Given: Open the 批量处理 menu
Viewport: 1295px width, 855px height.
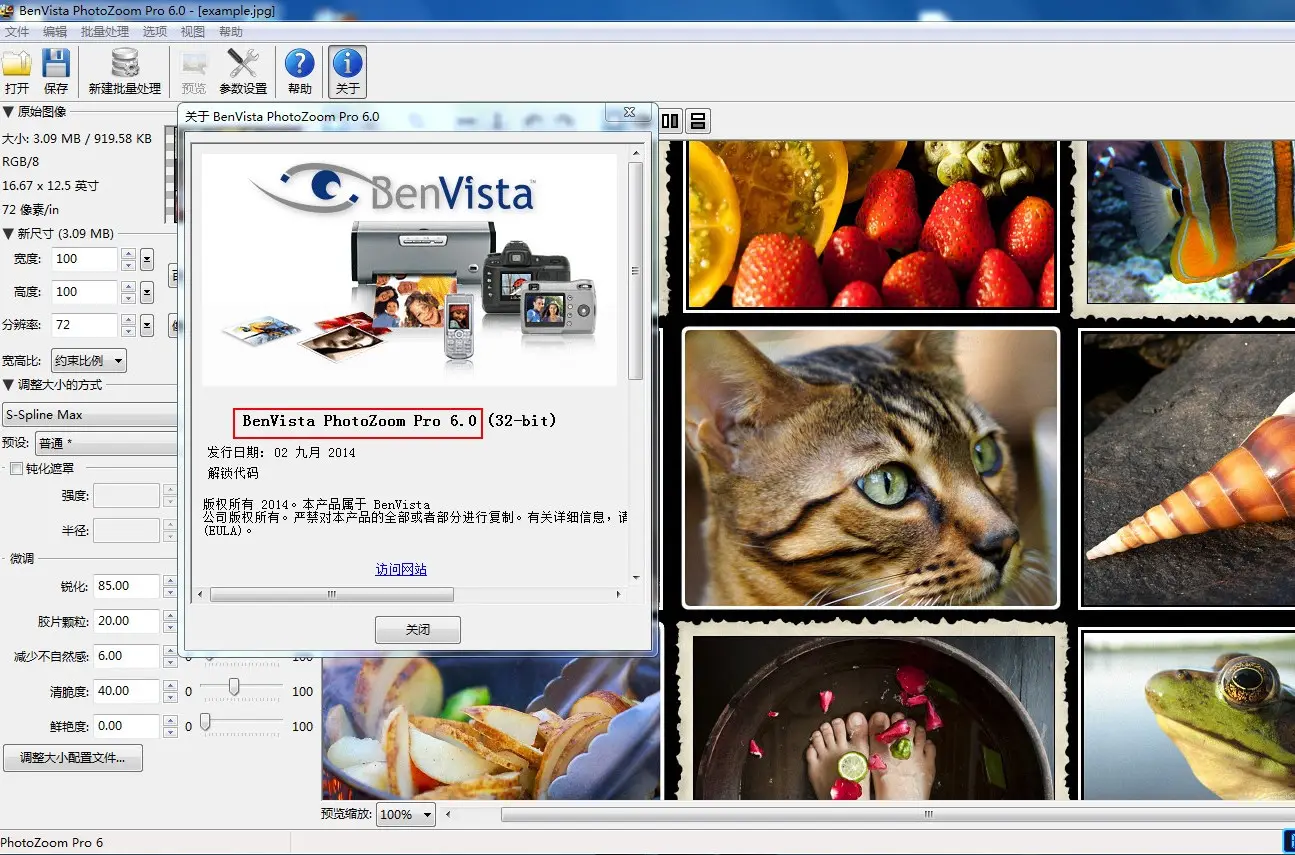Looking at the screenshot, I should click(x=105, y=32).
